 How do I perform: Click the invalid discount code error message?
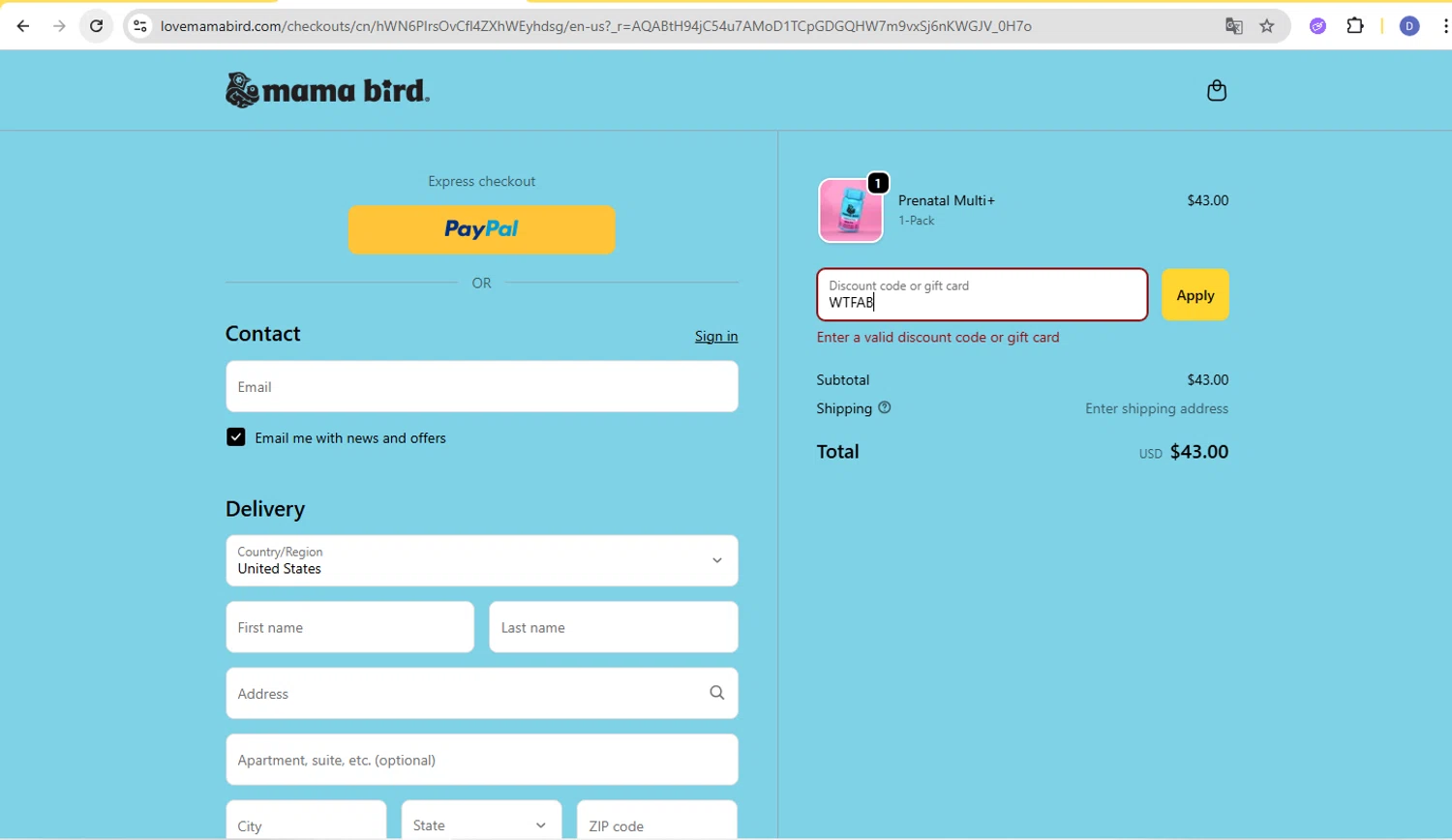pos(938,337)
